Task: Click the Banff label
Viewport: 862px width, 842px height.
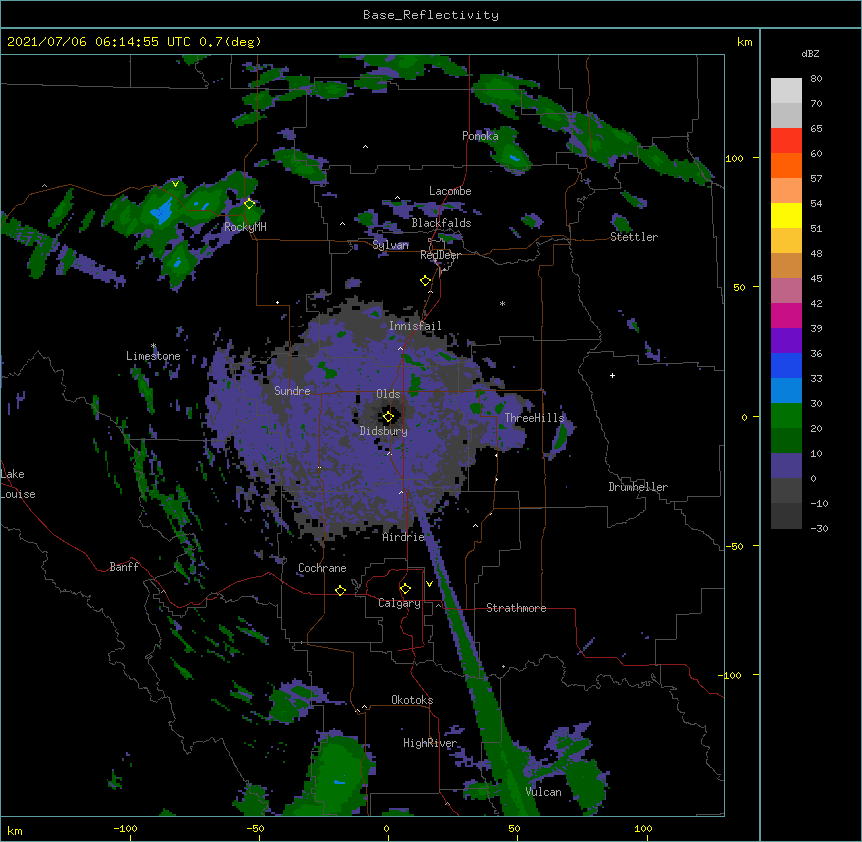Action: [x=124, y=567]
